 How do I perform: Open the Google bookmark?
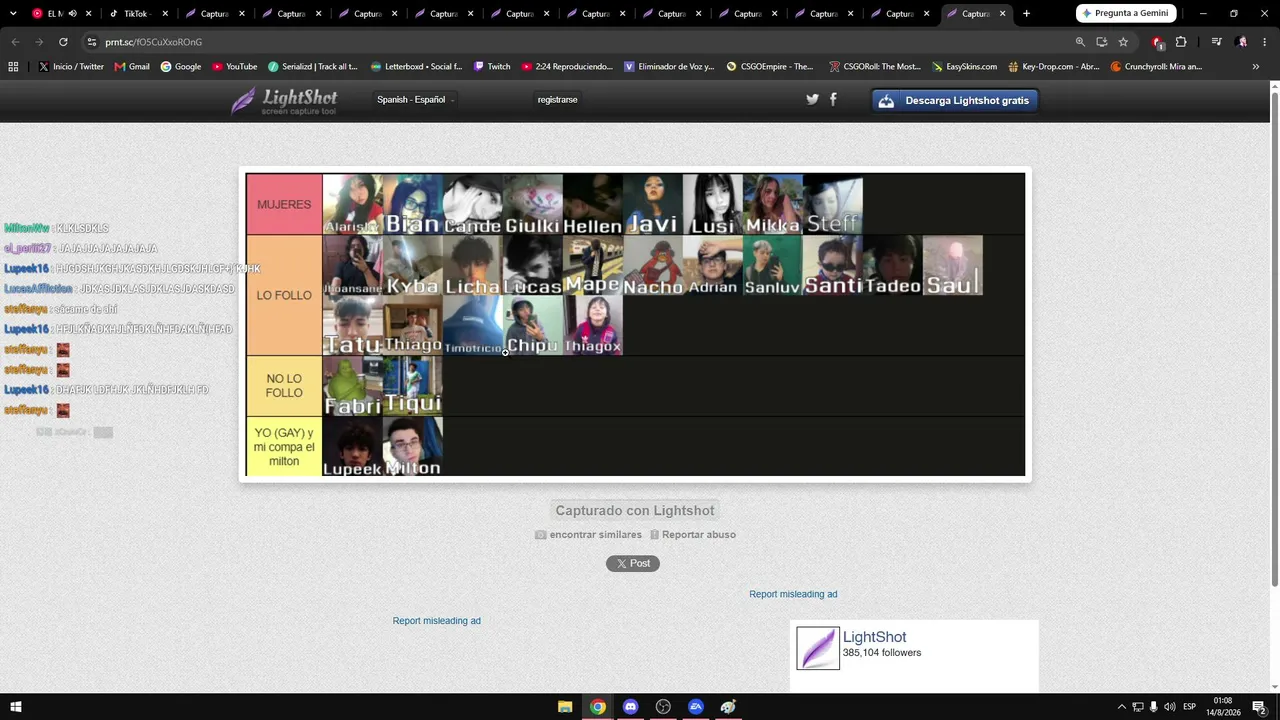[x=181, y=67]
